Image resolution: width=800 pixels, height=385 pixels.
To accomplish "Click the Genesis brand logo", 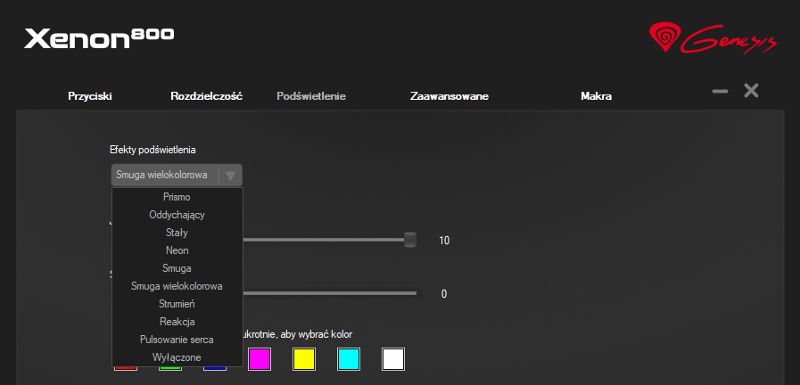I will pyautogui.click(x=713, y=38).
